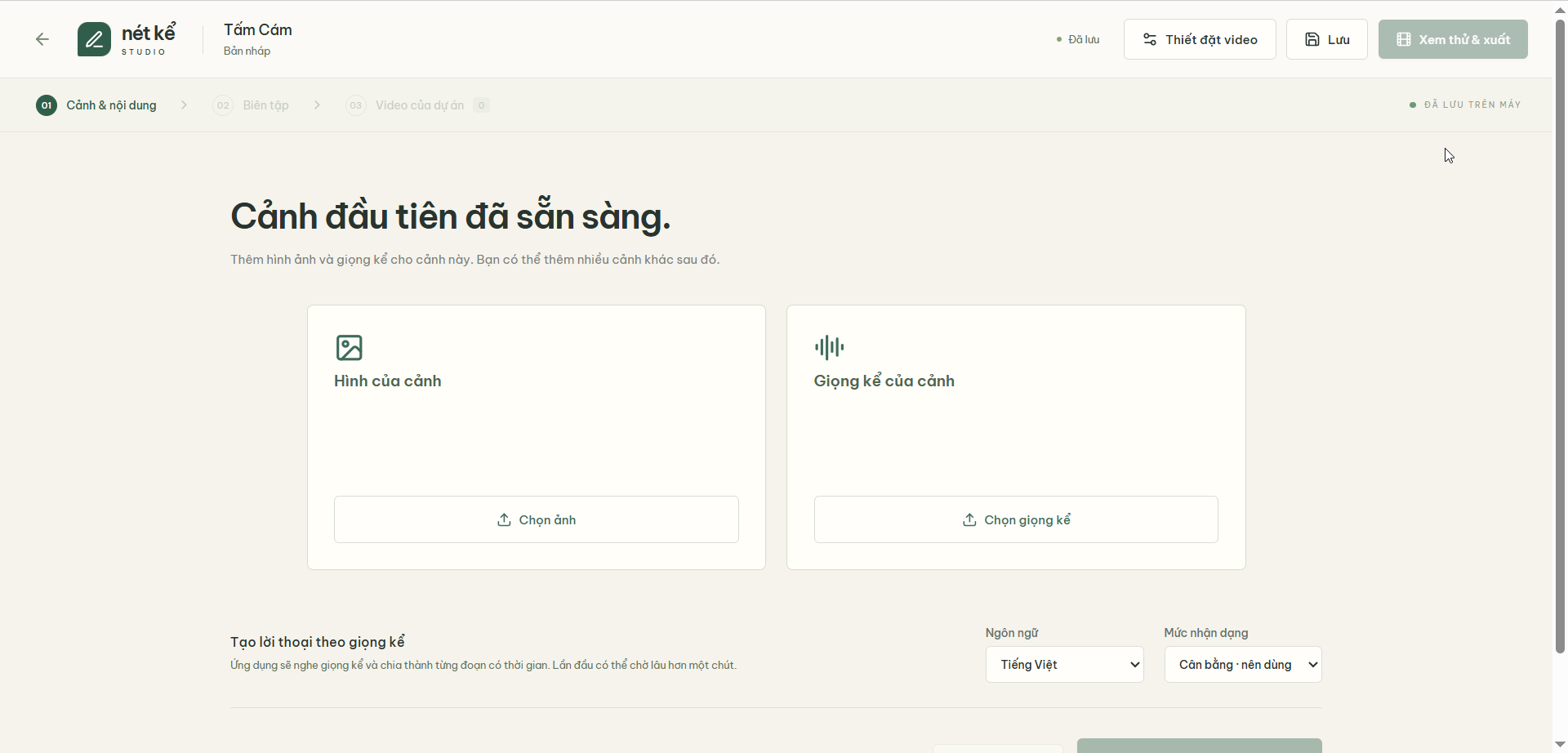Open the Video của dự án step
The width and height of the screenshot is (1568, 753).
[x=417, y=105]
